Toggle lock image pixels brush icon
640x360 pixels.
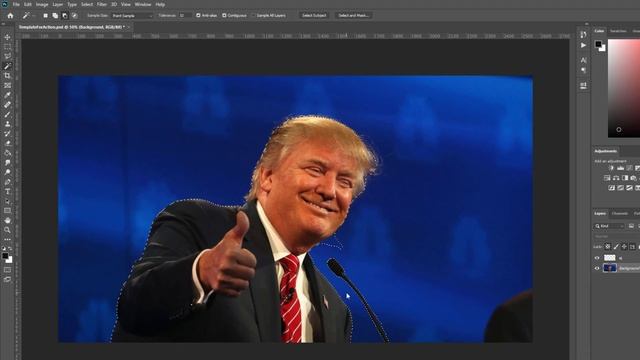click(616, 247)
